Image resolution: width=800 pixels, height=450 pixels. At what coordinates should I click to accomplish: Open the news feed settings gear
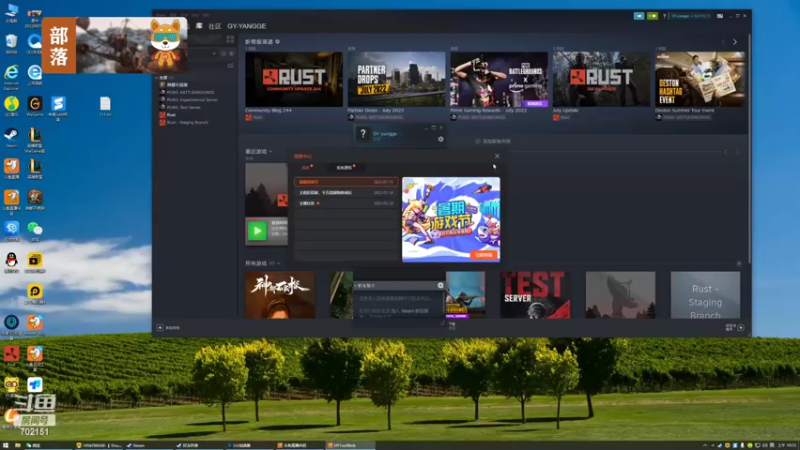(278, 41)
